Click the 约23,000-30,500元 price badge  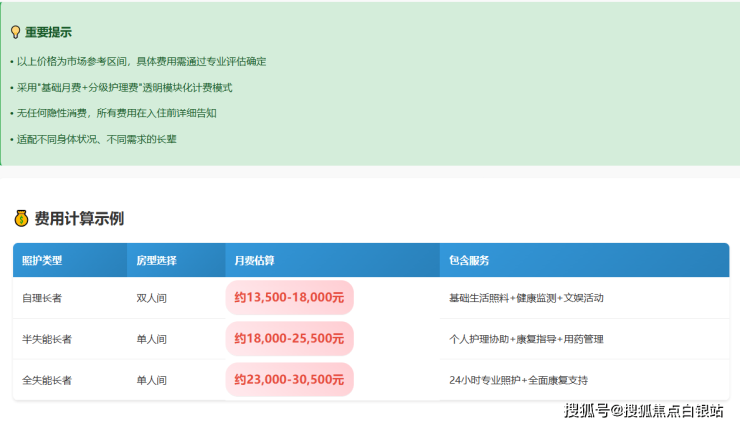(x=289, y=379)
